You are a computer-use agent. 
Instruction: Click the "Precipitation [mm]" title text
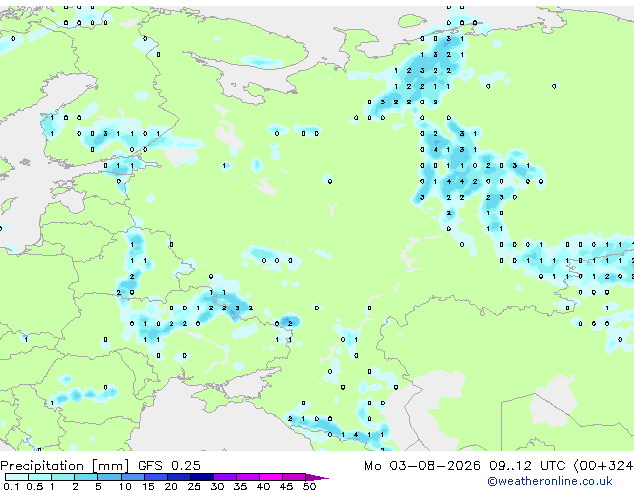click(65, 466)
